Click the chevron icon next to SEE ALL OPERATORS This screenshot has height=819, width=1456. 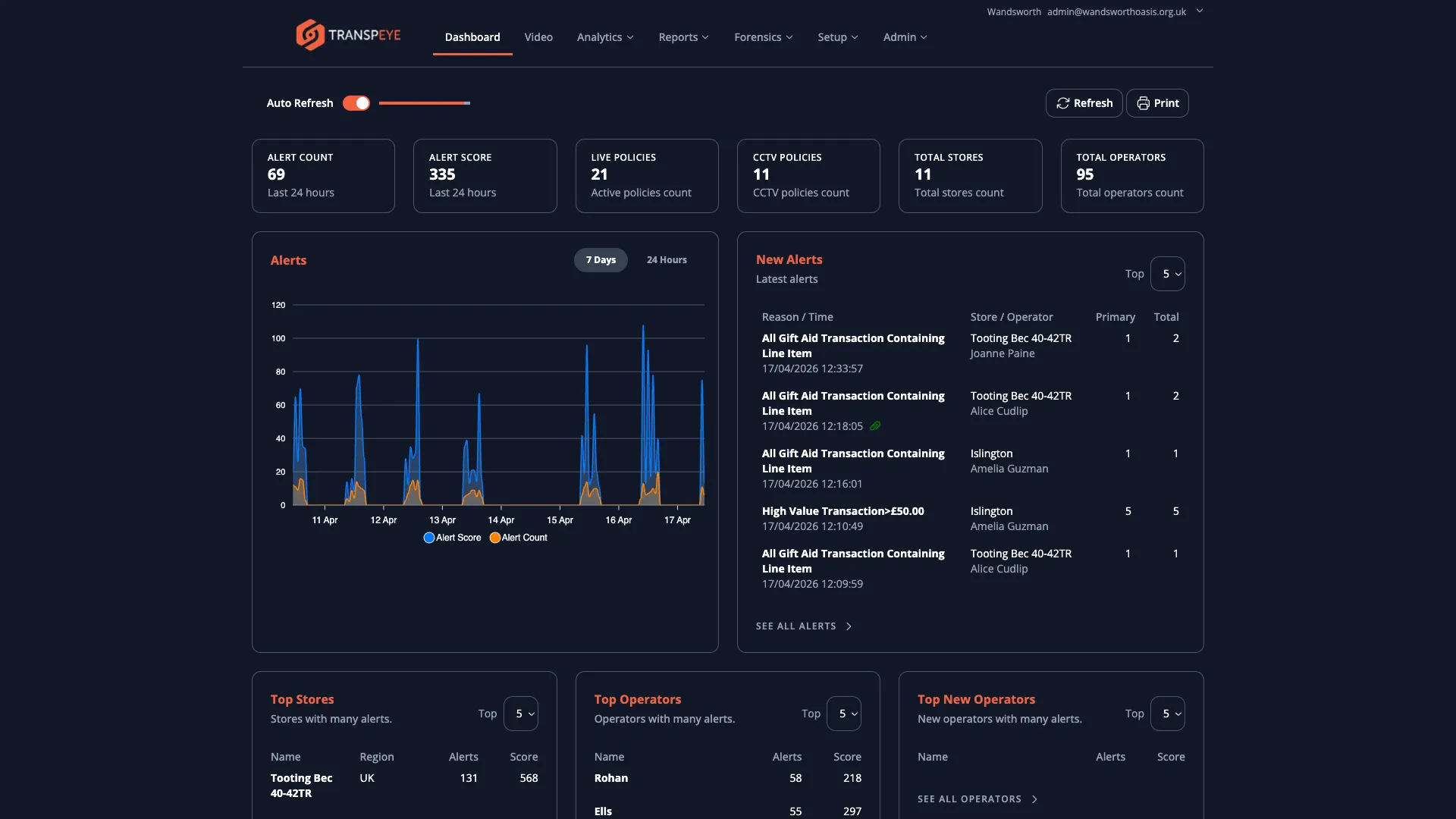(1034, 799)
